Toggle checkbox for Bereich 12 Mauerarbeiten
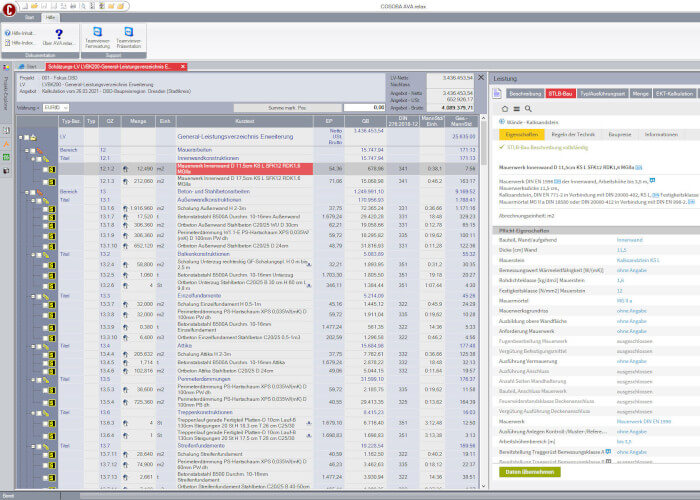 coord(33,151)
